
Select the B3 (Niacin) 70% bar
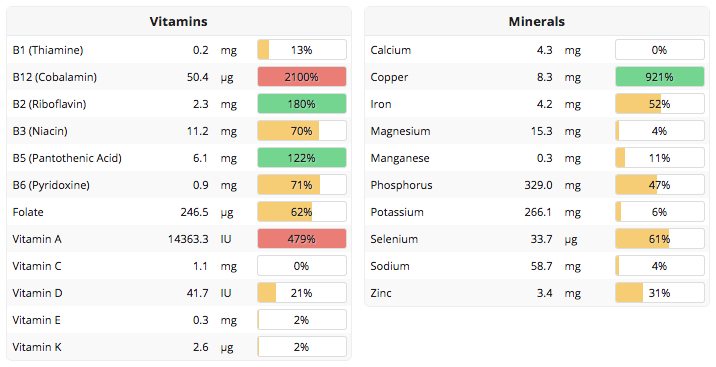[302, 131]
